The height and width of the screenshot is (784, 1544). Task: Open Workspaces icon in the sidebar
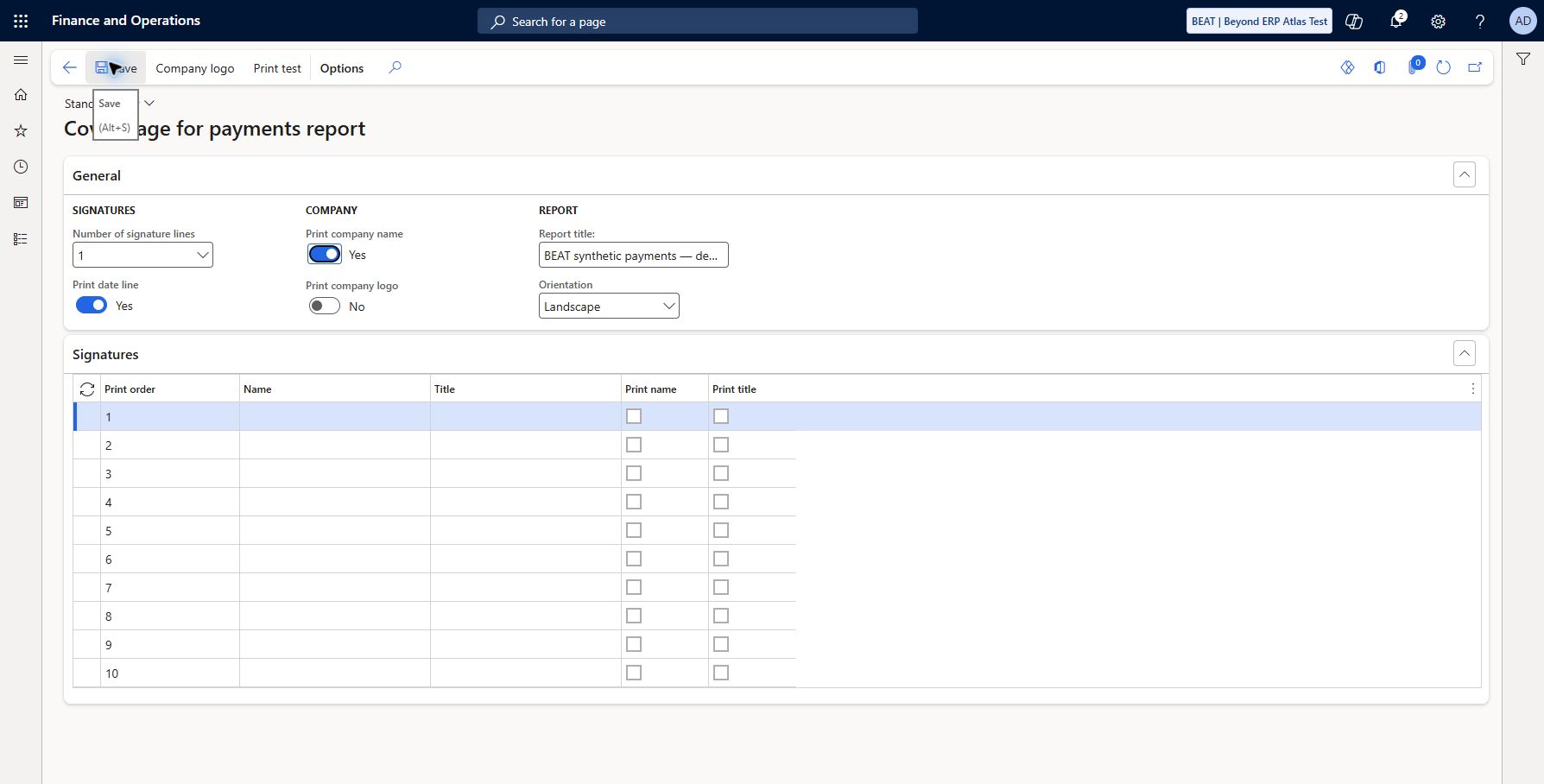[21, 203]
